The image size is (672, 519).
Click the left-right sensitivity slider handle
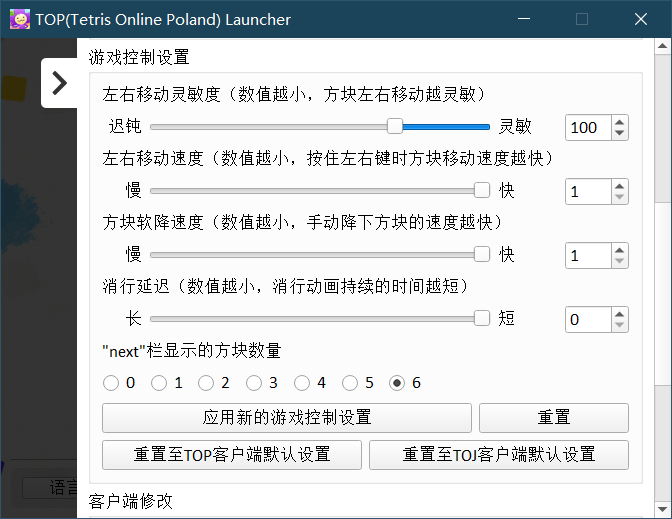[395, 126]
